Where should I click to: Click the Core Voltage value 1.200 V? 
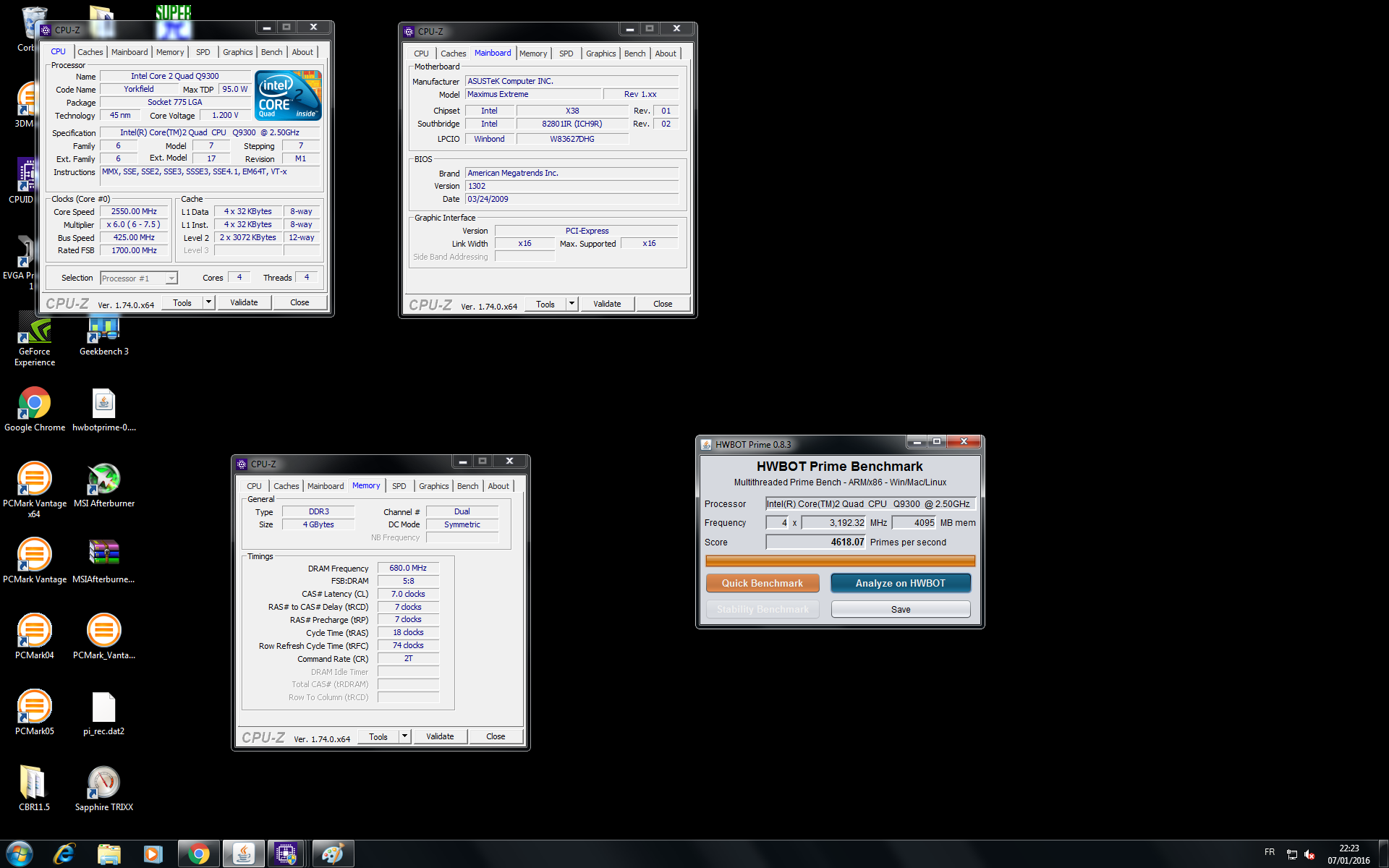[x=225, y=115]
